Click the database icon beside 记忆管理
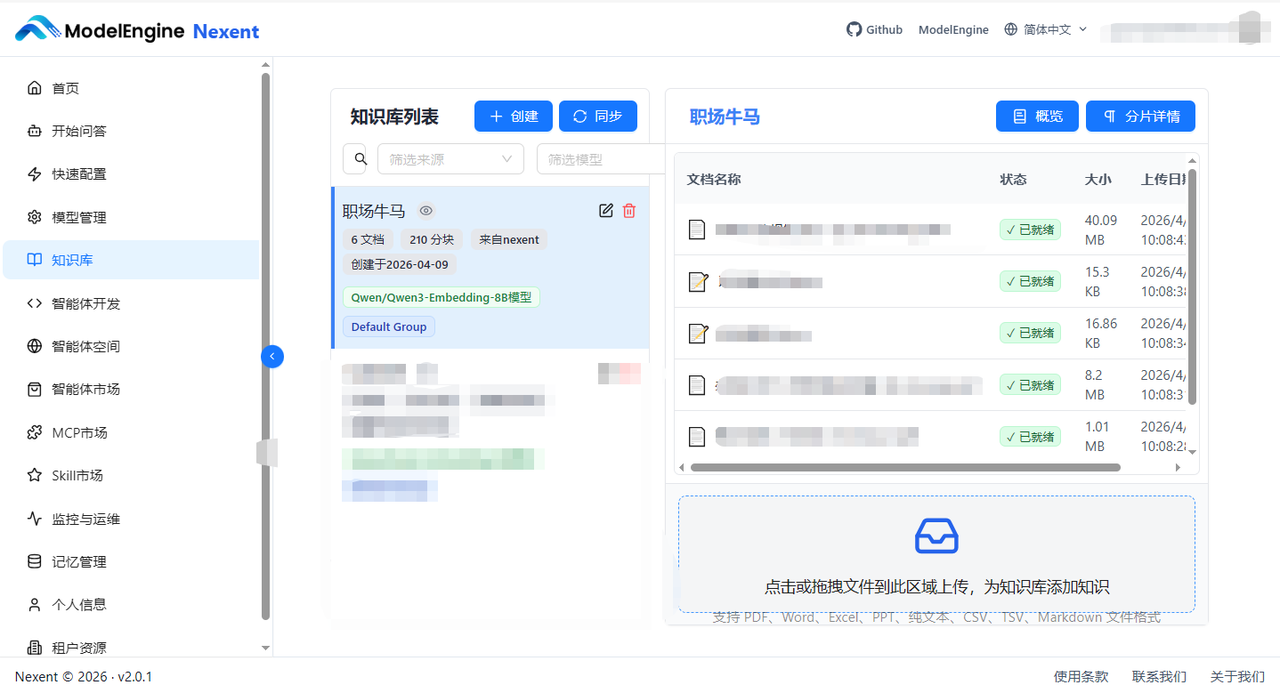This screenshot has height=693, width=1280. tap(35, 562)
